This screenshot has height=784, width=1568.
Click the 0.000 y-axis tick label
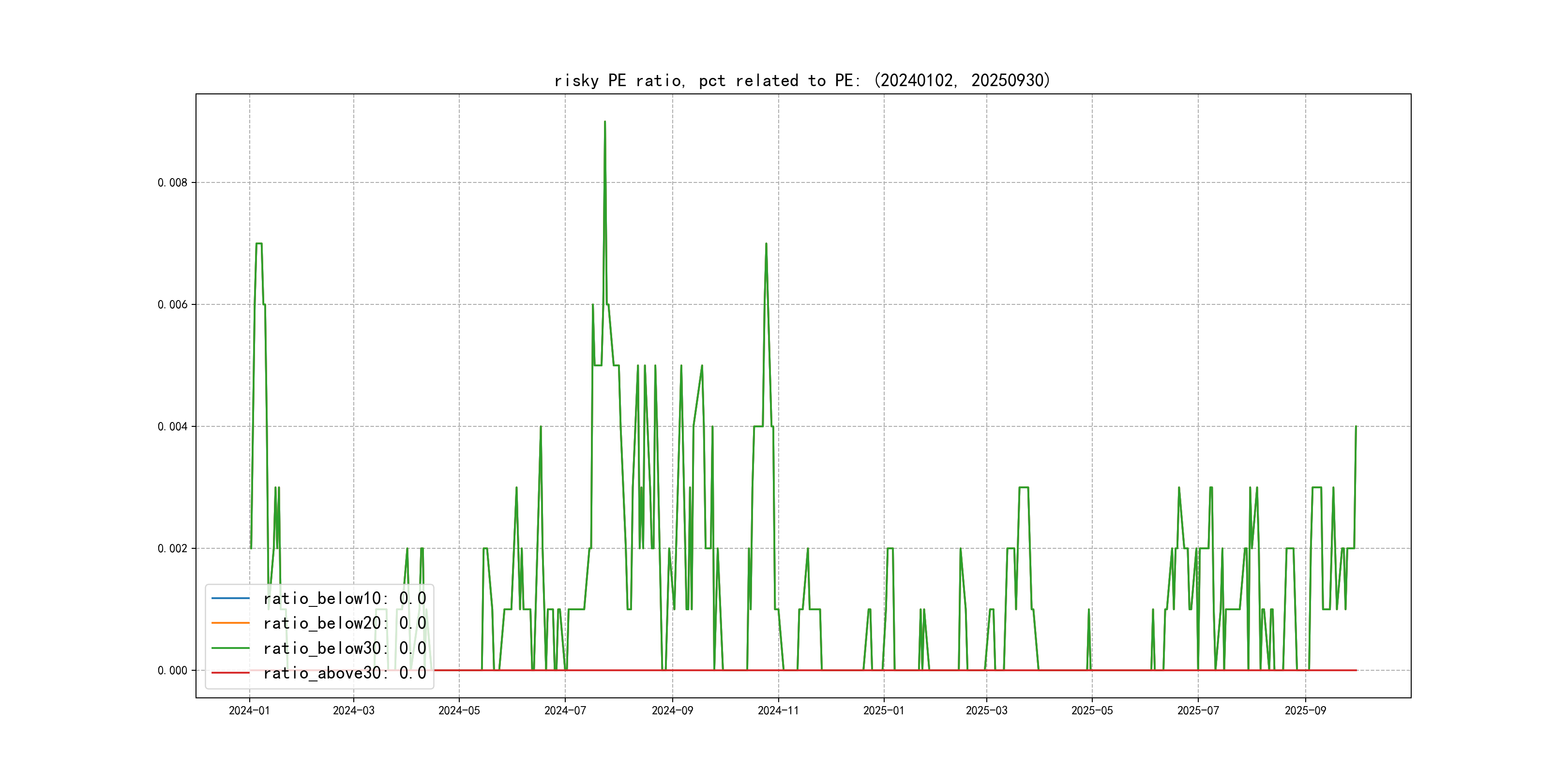pyautogui.click(x=172, y=671)
